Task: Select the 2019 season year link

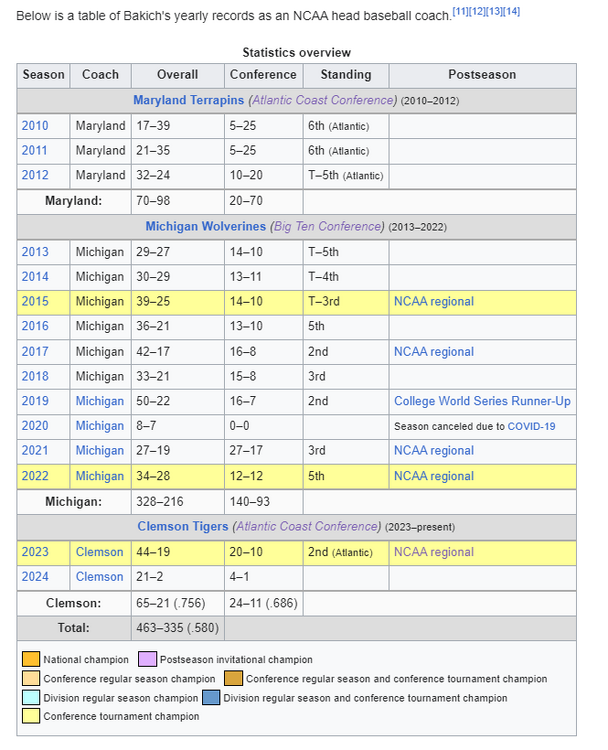Action: pyautogui.click(x=35, y=401)
